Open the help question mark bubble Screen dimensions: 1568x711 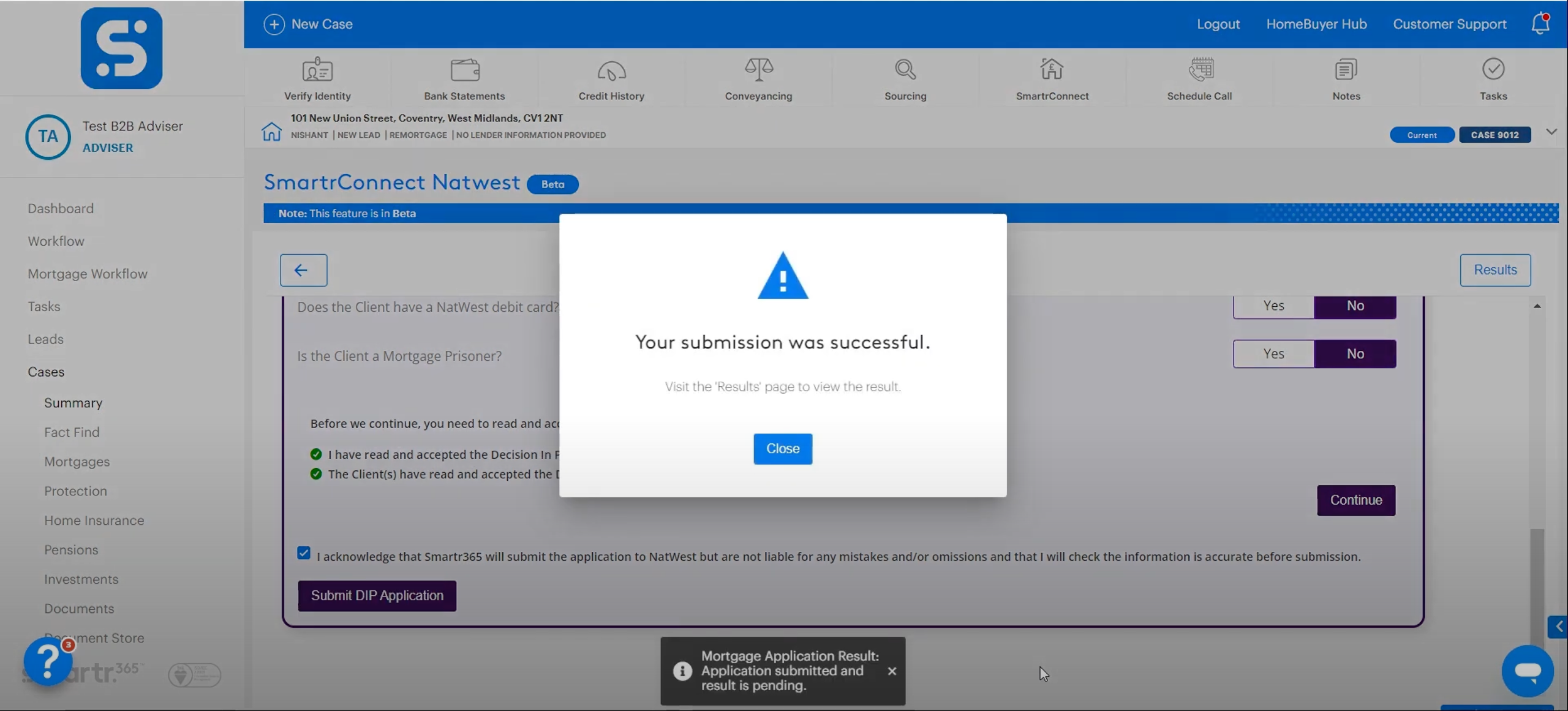pyautogui.click(x=48, y=661)
